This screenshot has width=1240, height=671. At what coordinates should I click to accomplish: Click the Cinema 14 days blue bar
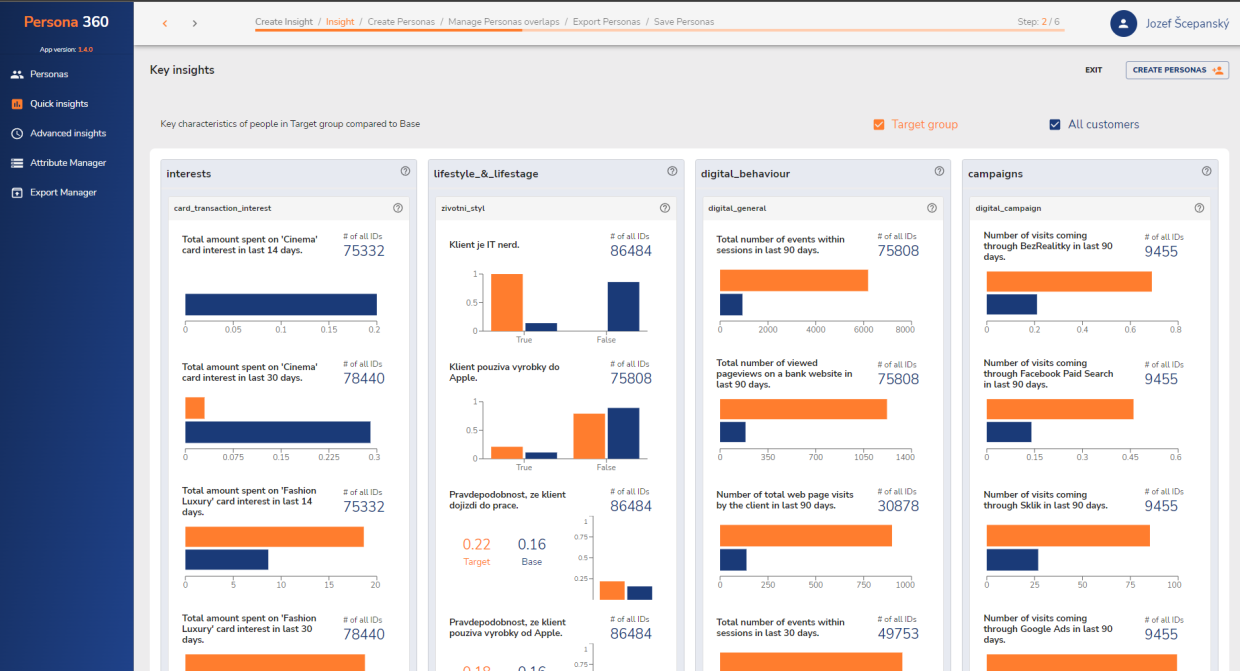pyautogui.click(x=281, y=305)
